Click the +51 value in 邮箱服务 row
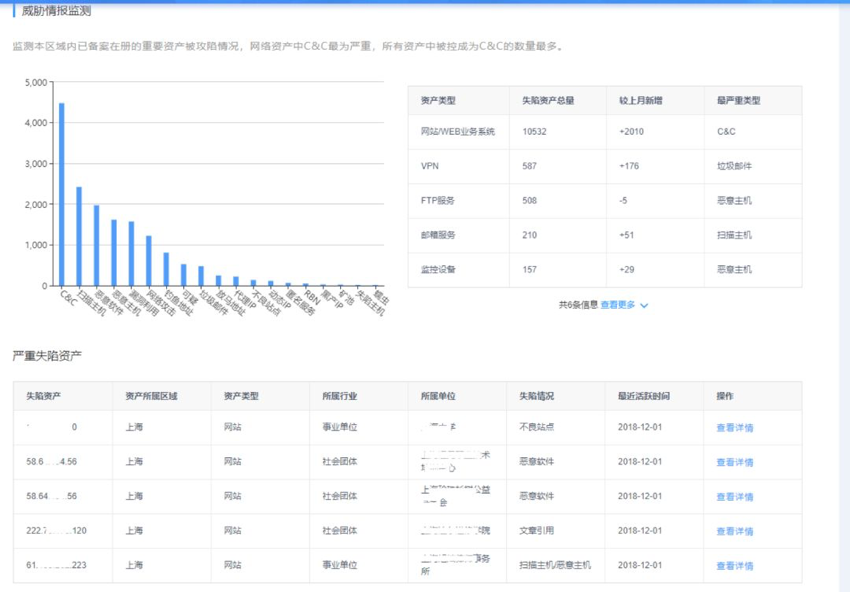The width and height of the screenshot is (850, 592). [x=626, y=235]
